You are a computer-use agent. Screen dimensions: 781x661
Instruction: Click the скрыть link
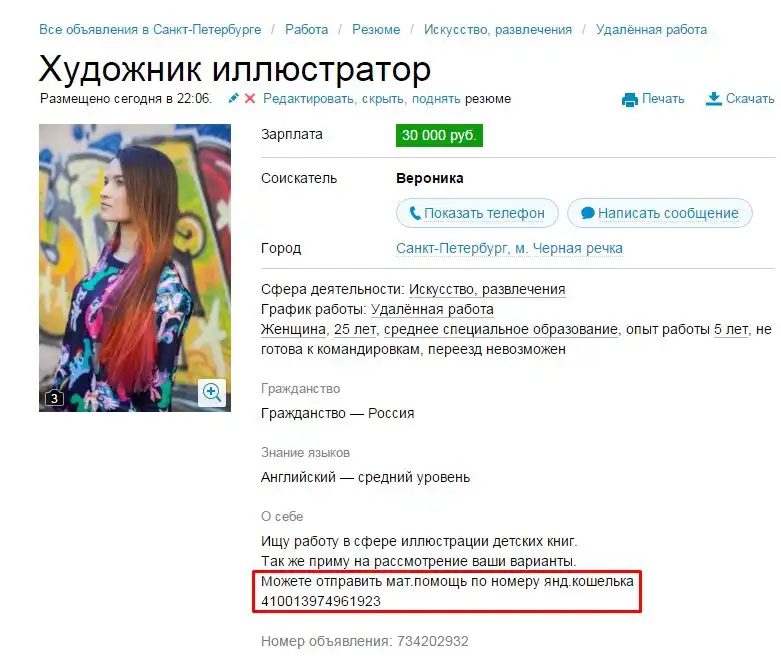(x=384, y=99)
